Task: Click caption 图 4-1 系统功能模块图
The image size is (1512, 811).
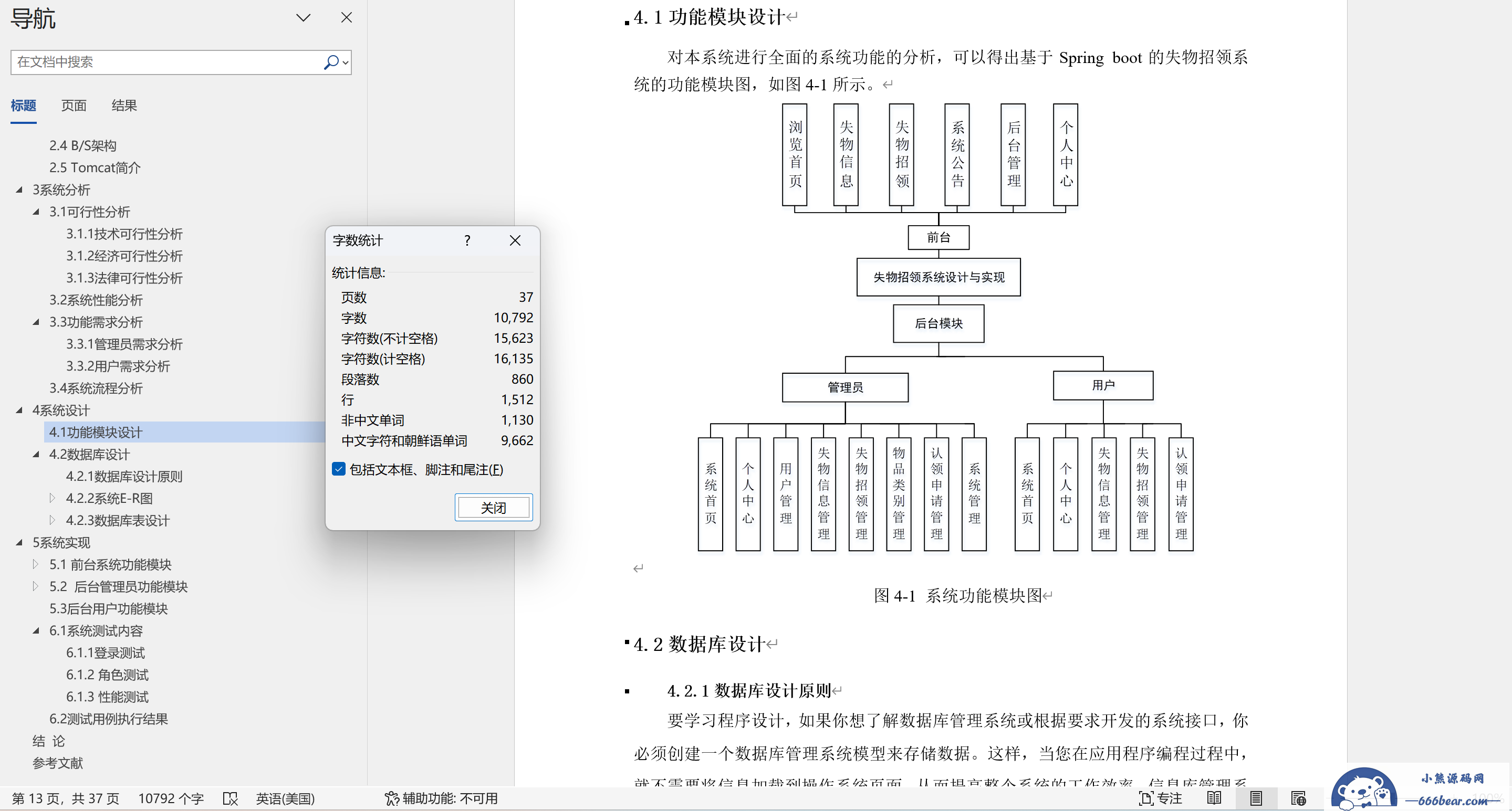Action: 958,596
